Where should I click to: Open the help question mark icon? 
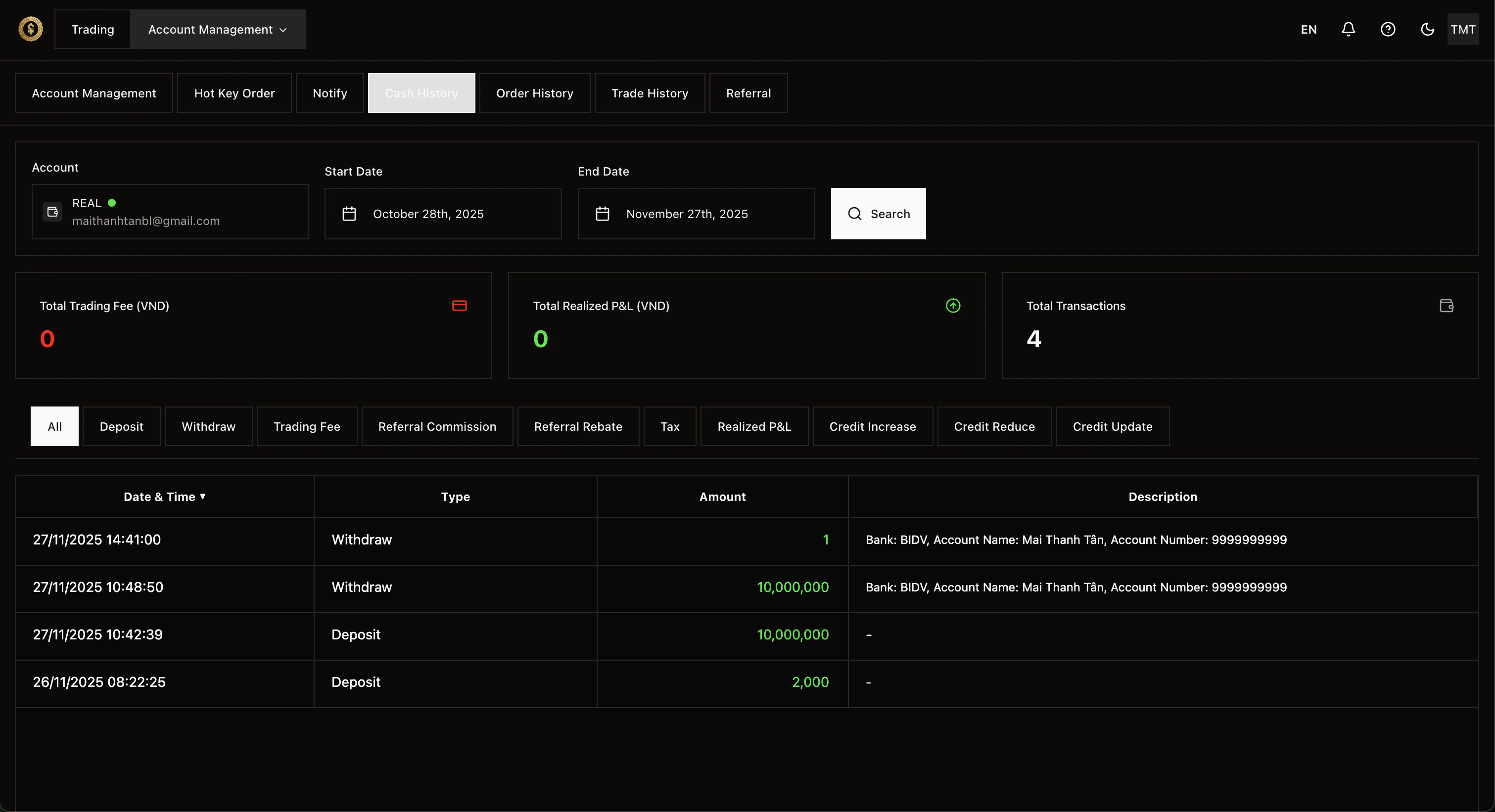pos(1388,29)
